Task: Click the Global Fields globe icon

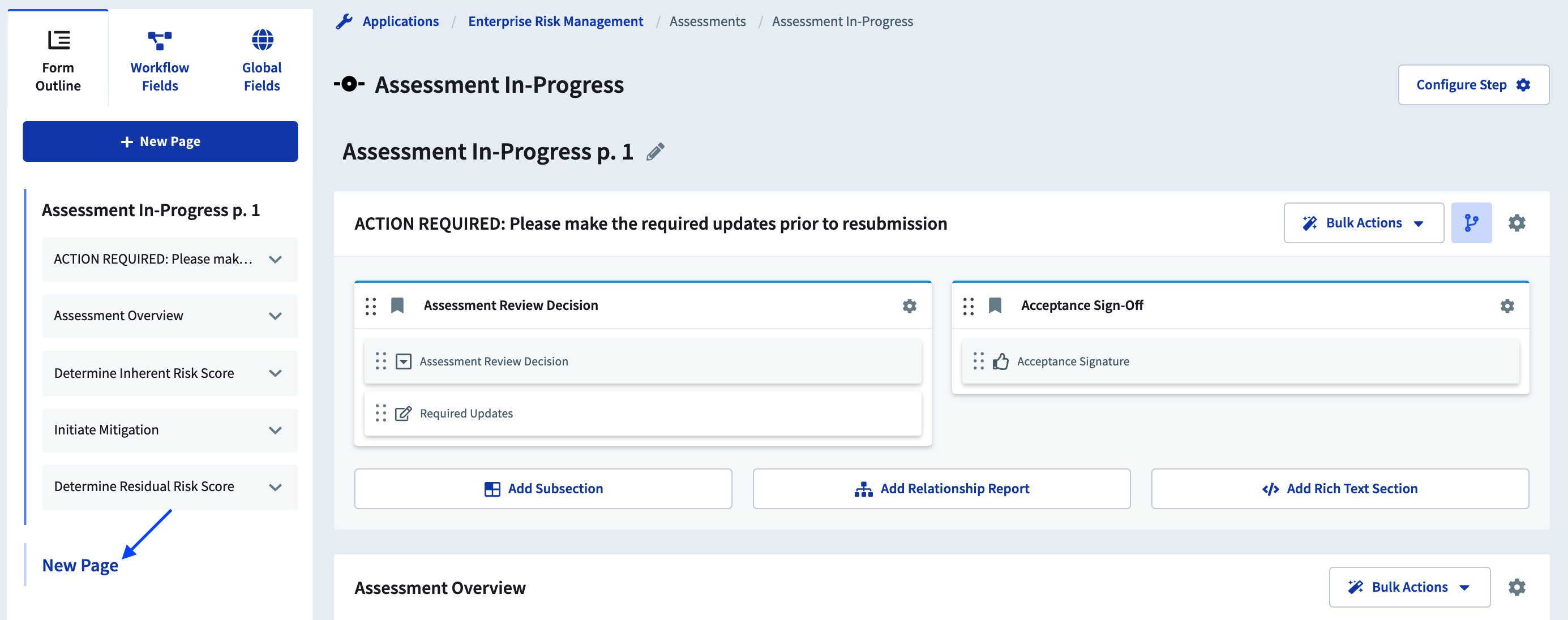Action: point(262,40)
